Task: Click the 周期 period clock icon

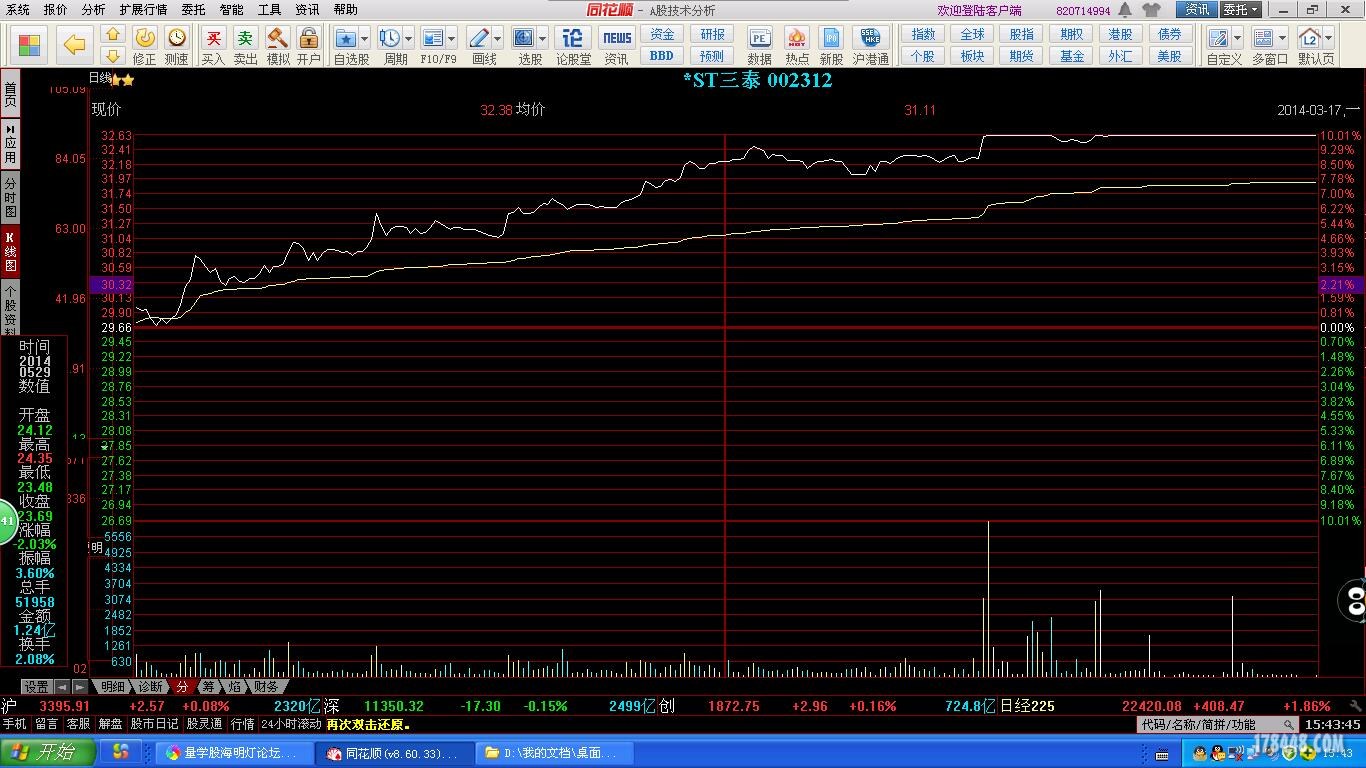Action: (389, 38)
